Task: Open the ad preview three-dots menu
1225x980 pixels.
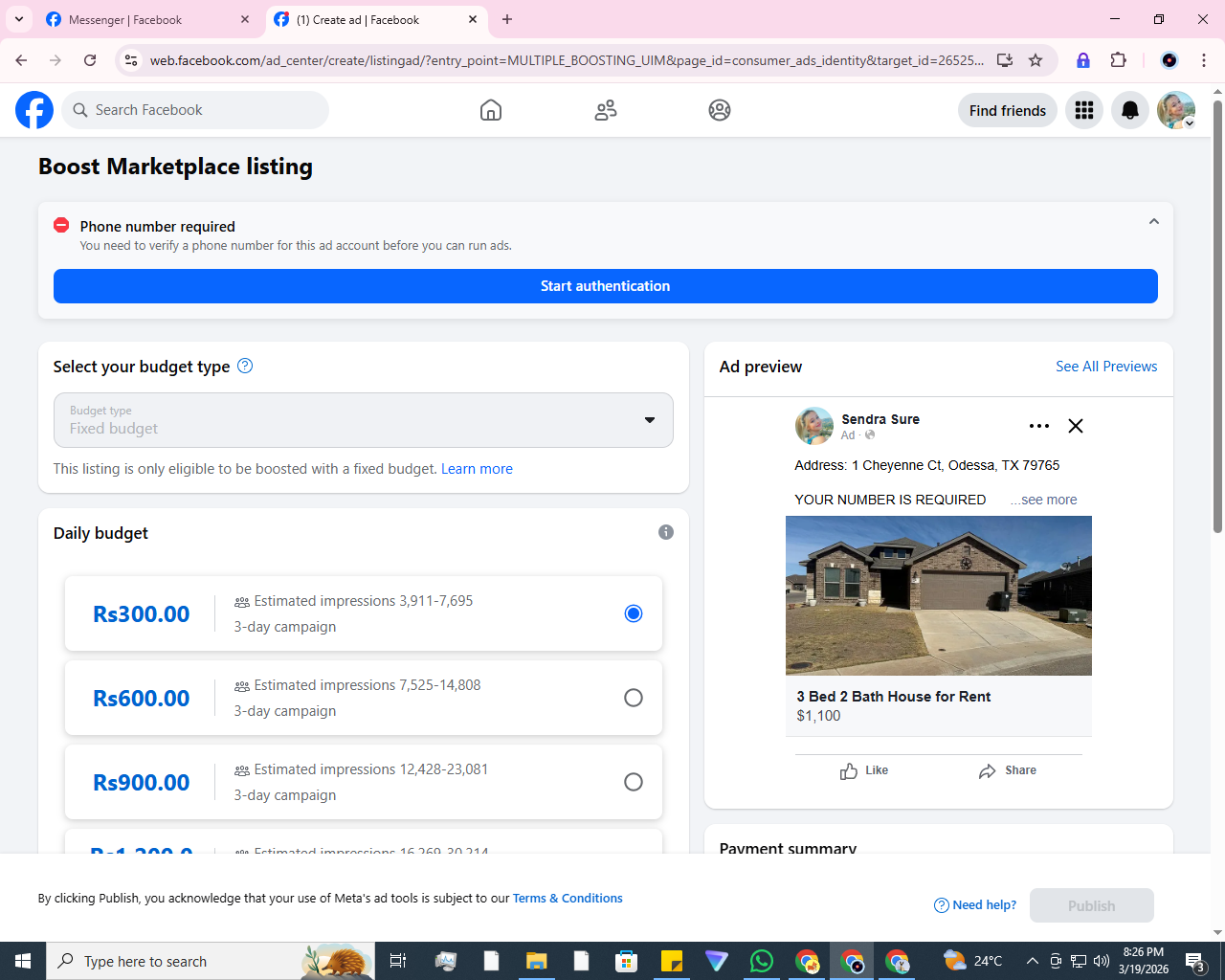Action: [1039, 426]
